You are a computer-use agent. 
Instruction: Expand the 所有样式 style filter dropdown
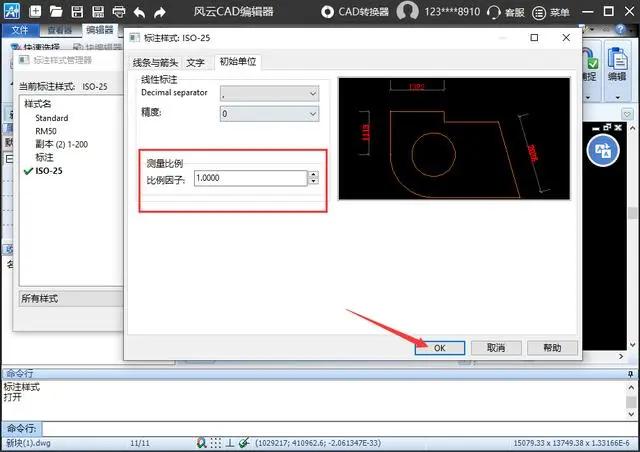(70, 299)
